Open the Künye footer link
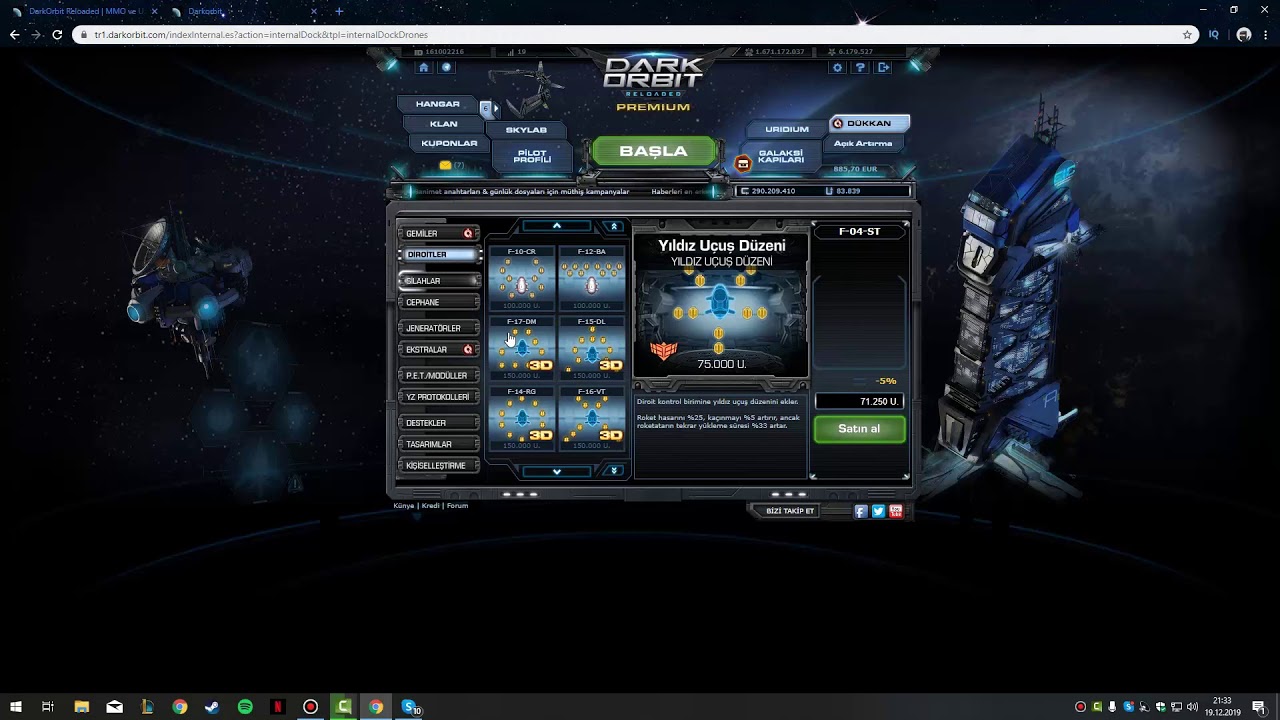 403,506
